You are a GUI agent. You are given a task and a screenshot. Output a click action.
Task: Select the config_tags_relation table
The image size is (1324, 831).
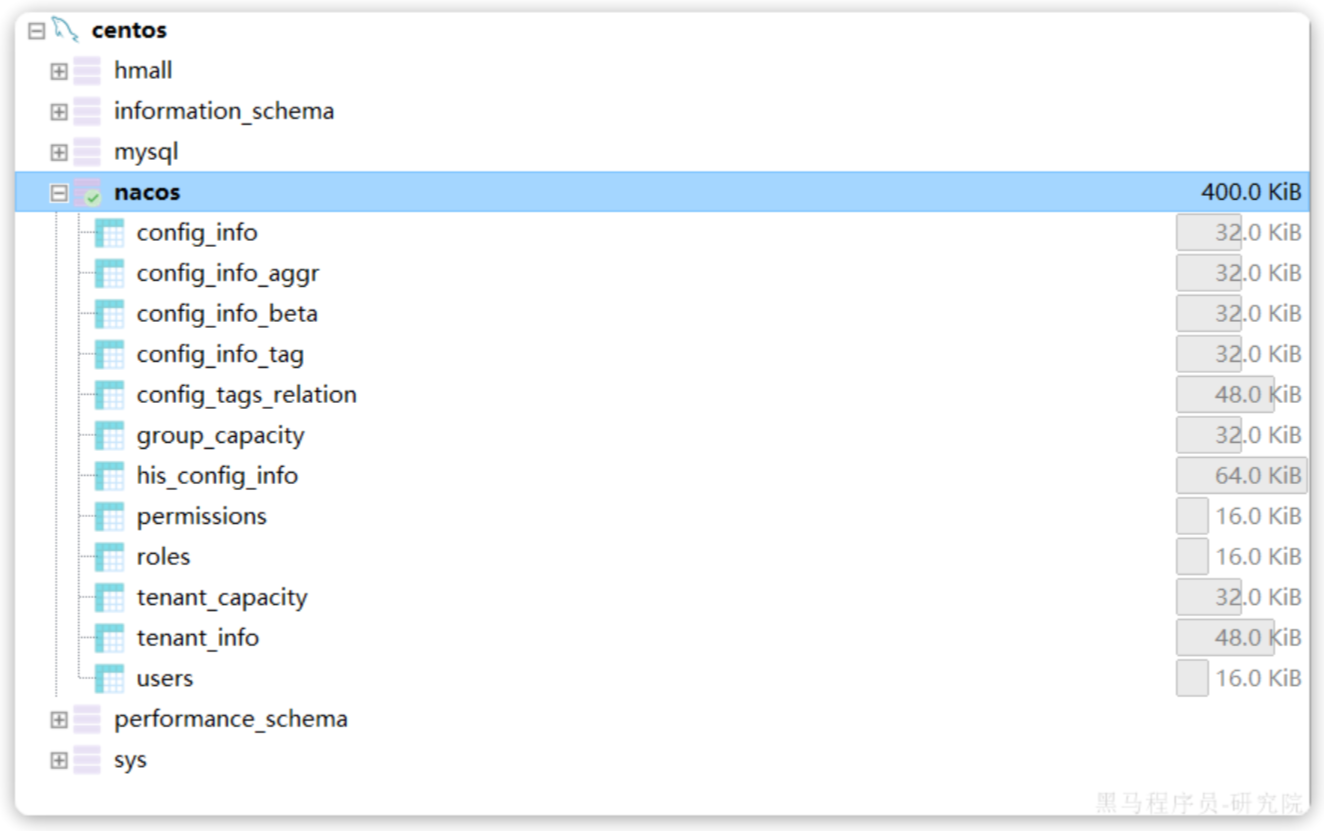(247, 395)
